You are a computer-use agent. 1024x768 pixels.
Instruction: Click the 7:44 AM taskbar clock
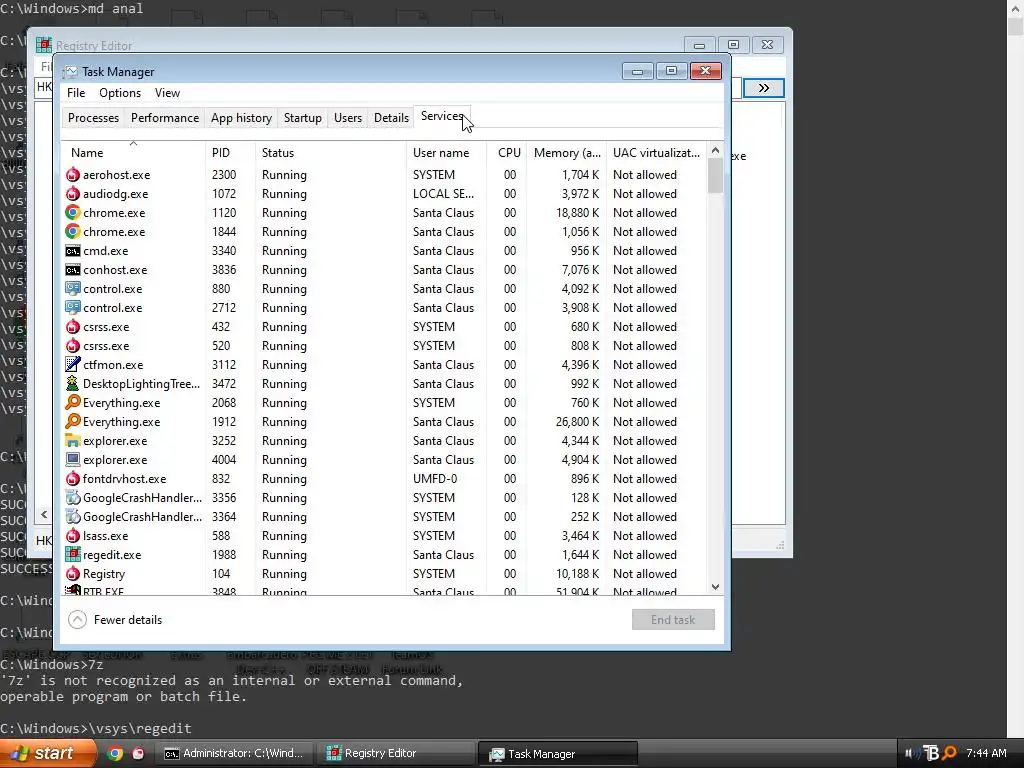pos(986,753)
